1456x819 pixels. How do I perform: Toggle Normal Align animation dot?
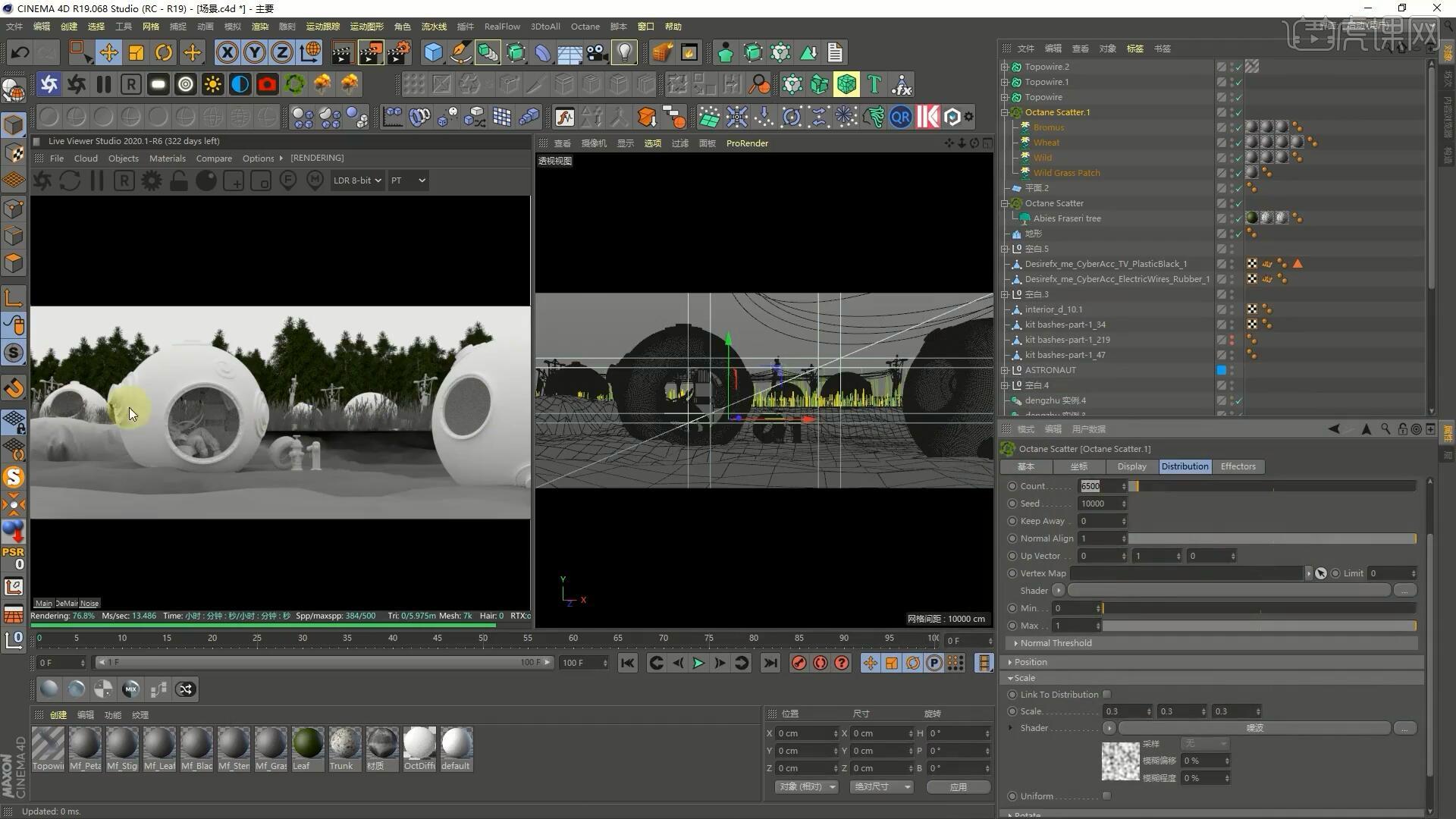[1012, 538]
